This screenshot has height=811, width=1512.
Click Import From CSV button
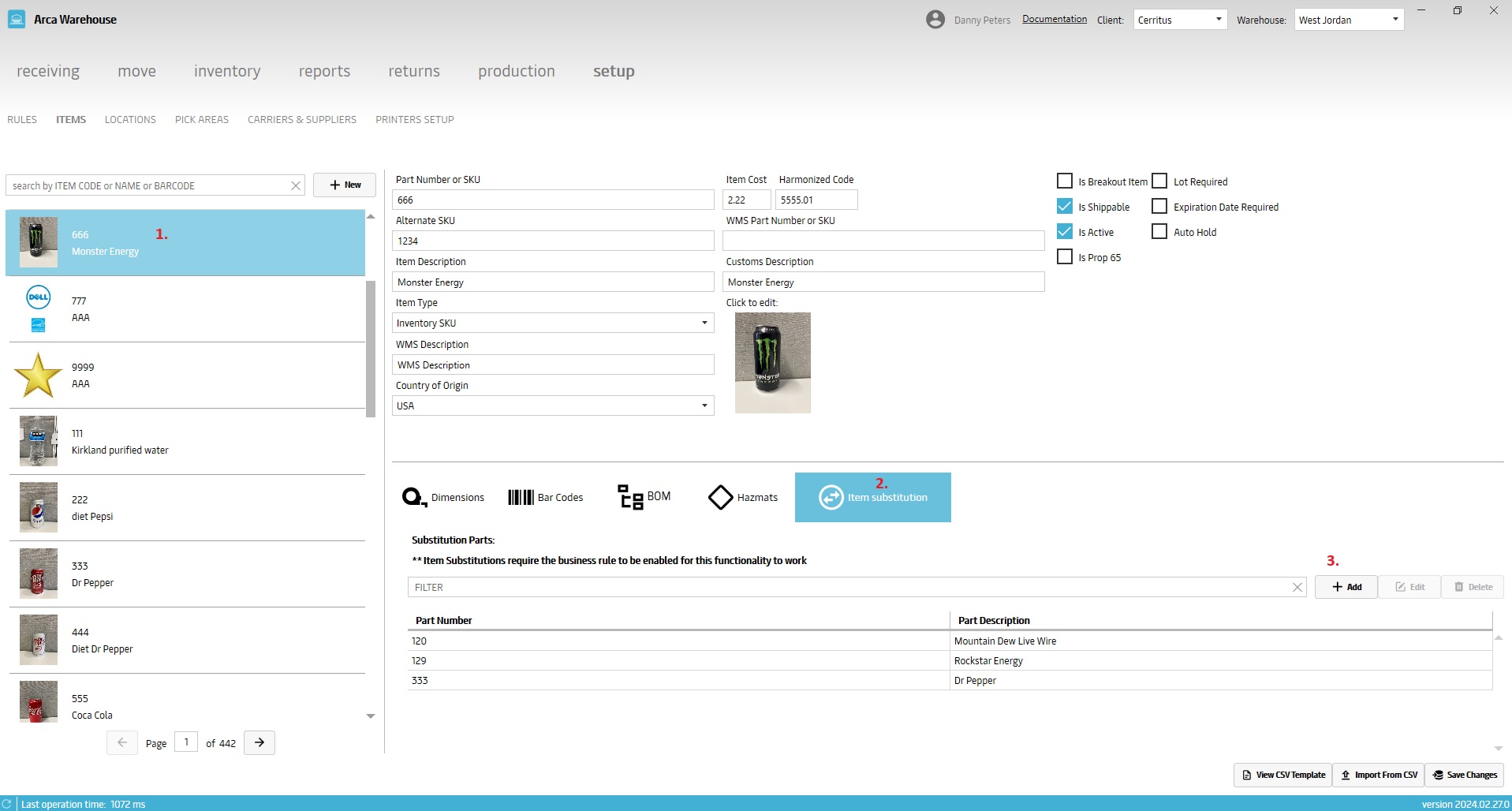[x=1379, y=775]
